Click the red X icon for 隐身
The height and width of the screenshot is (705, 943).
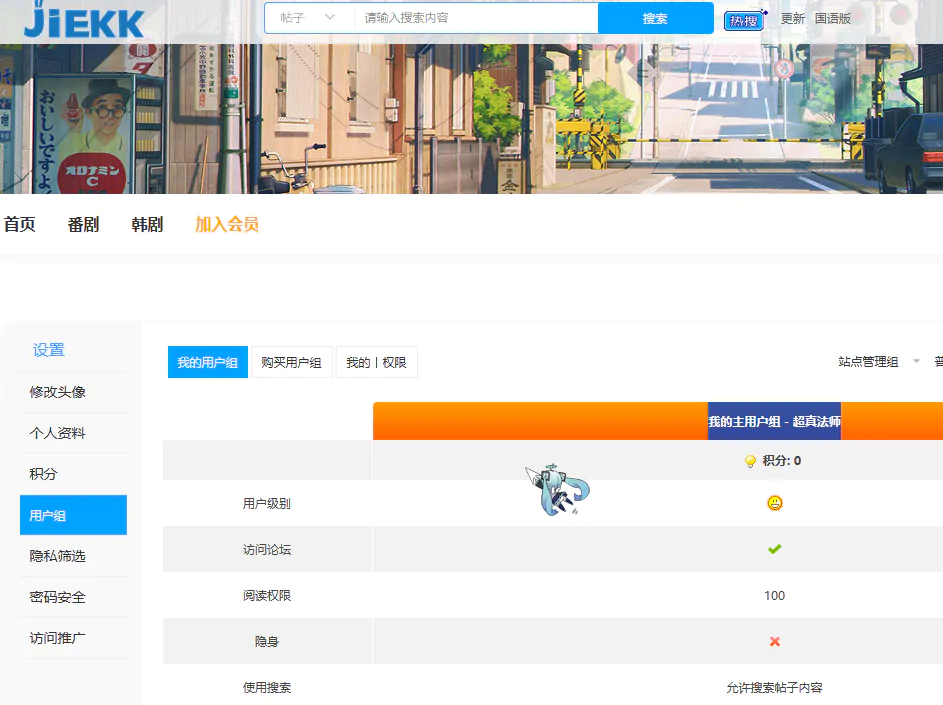pos(775,641)
